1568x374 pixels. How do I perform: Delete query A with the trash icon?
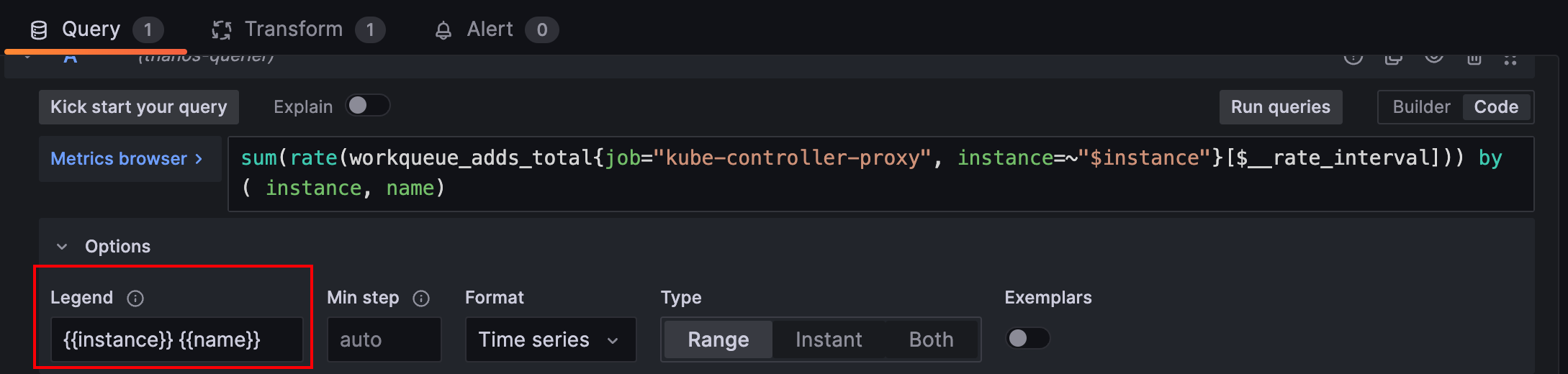[x=1474, y=59]
